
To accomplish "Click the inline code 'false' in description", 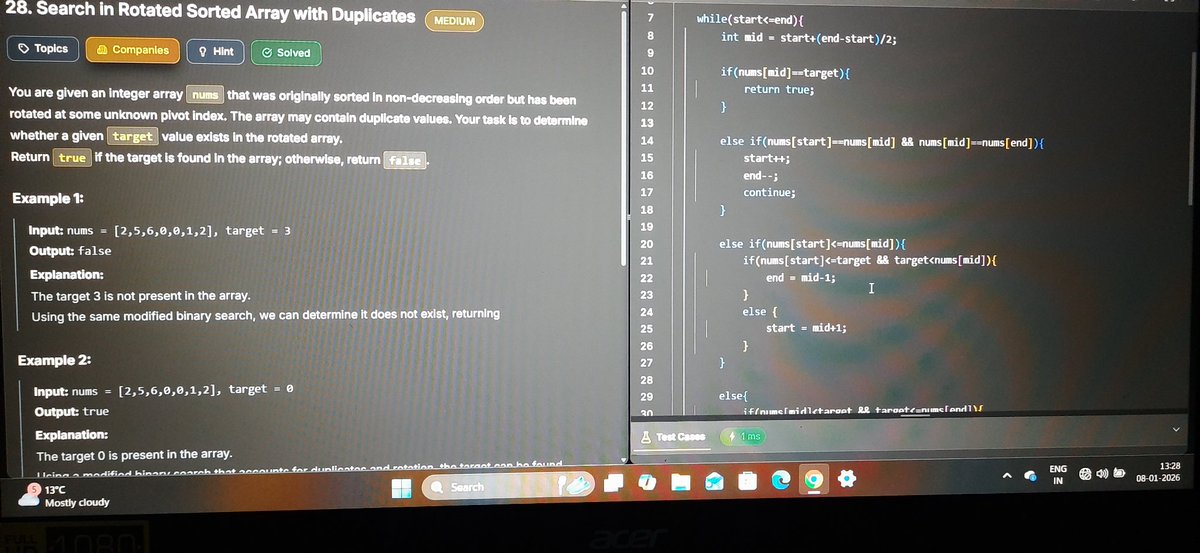I will [x=404, y=160].
